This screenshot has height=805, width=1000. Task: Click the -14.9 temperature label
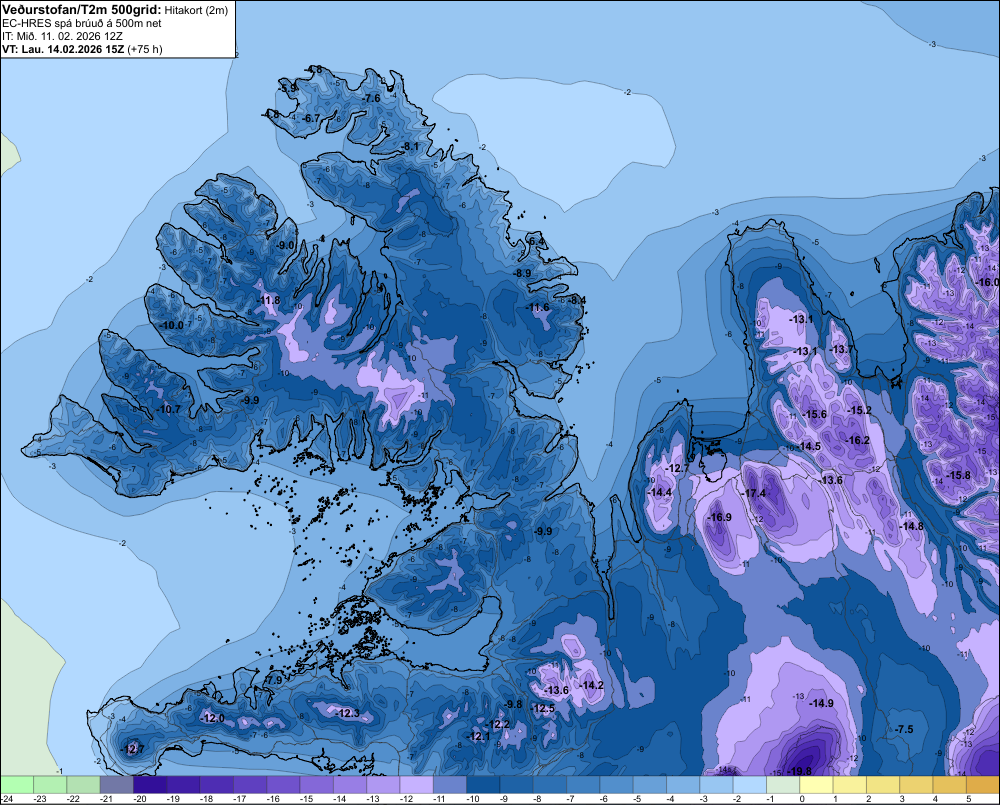[x=821, y=703]
